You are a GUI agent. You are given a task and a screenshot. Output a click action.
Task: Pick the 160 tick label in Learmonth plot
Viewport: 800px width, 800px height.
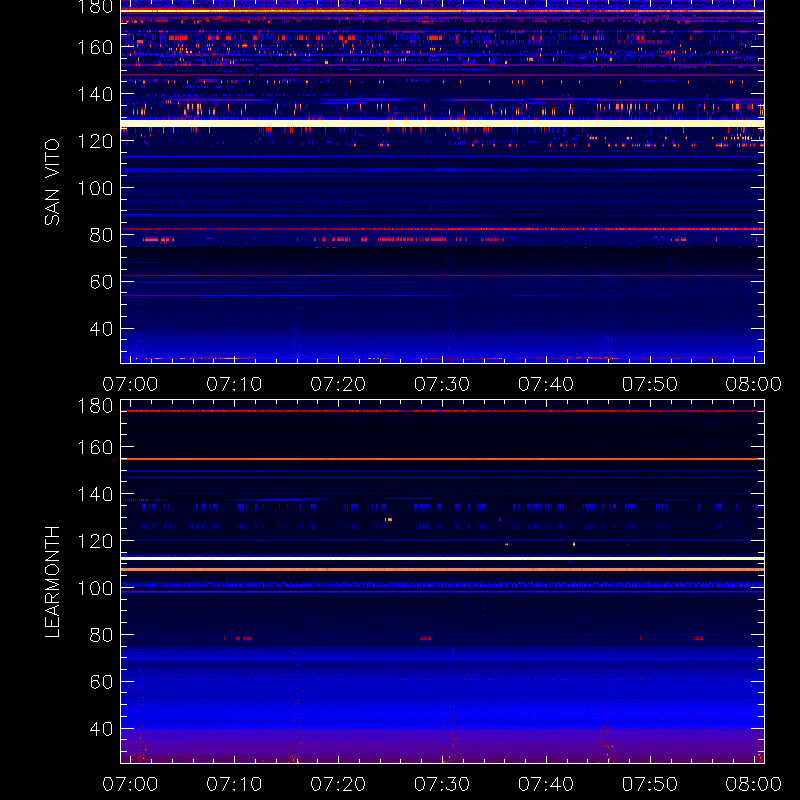[x=95, y=447]
